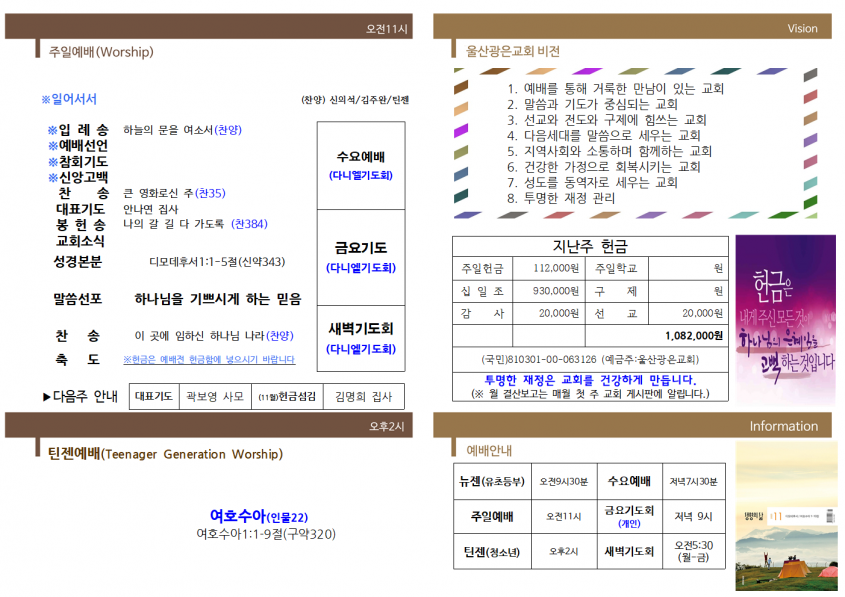Viewport: 845px width, 597px height.
Task: Click the 주일예배(Worship) section heading
Action: (101, 52)
